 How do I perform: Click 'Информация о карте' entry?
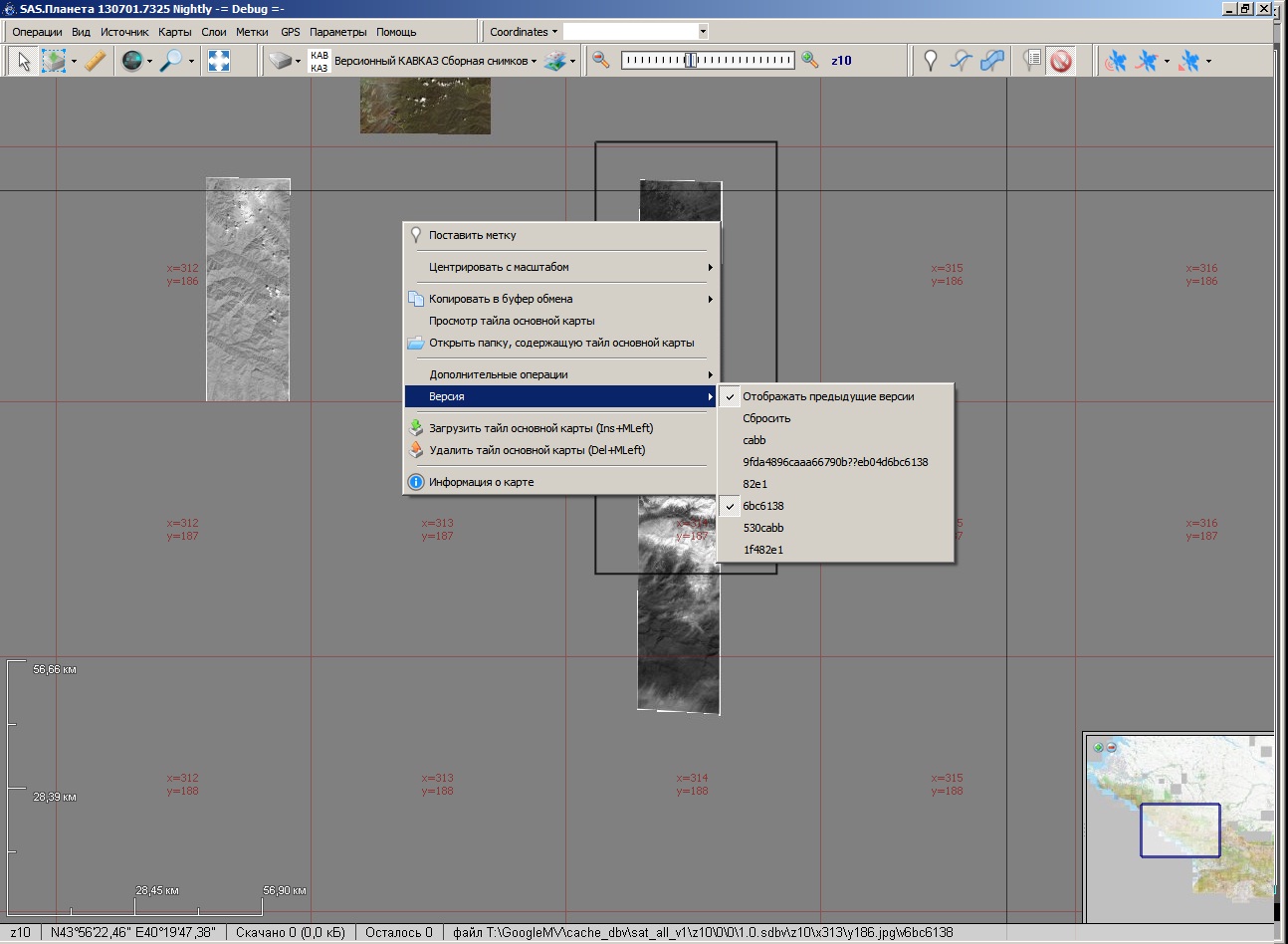tap(482, 482)
